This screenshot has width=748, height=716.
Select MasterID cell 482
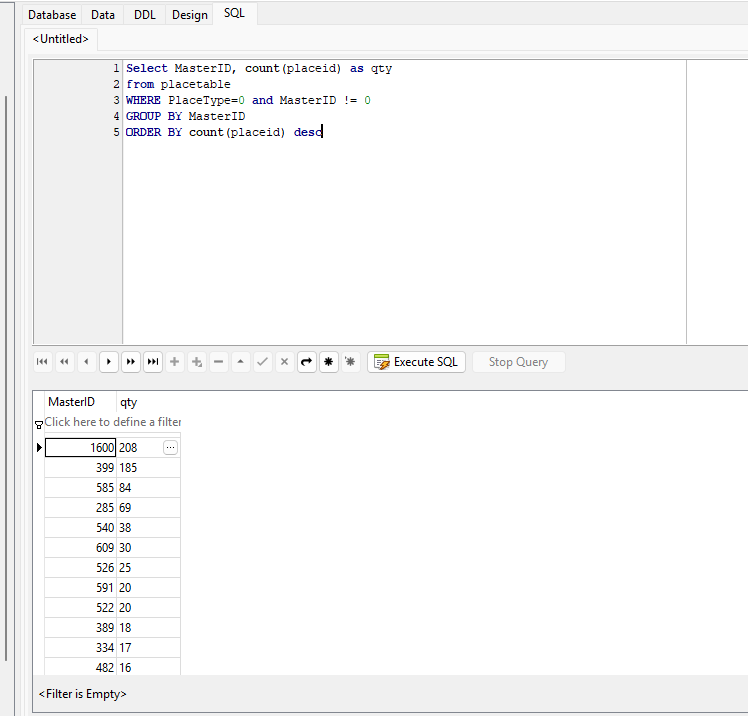[x=80, y=667]
